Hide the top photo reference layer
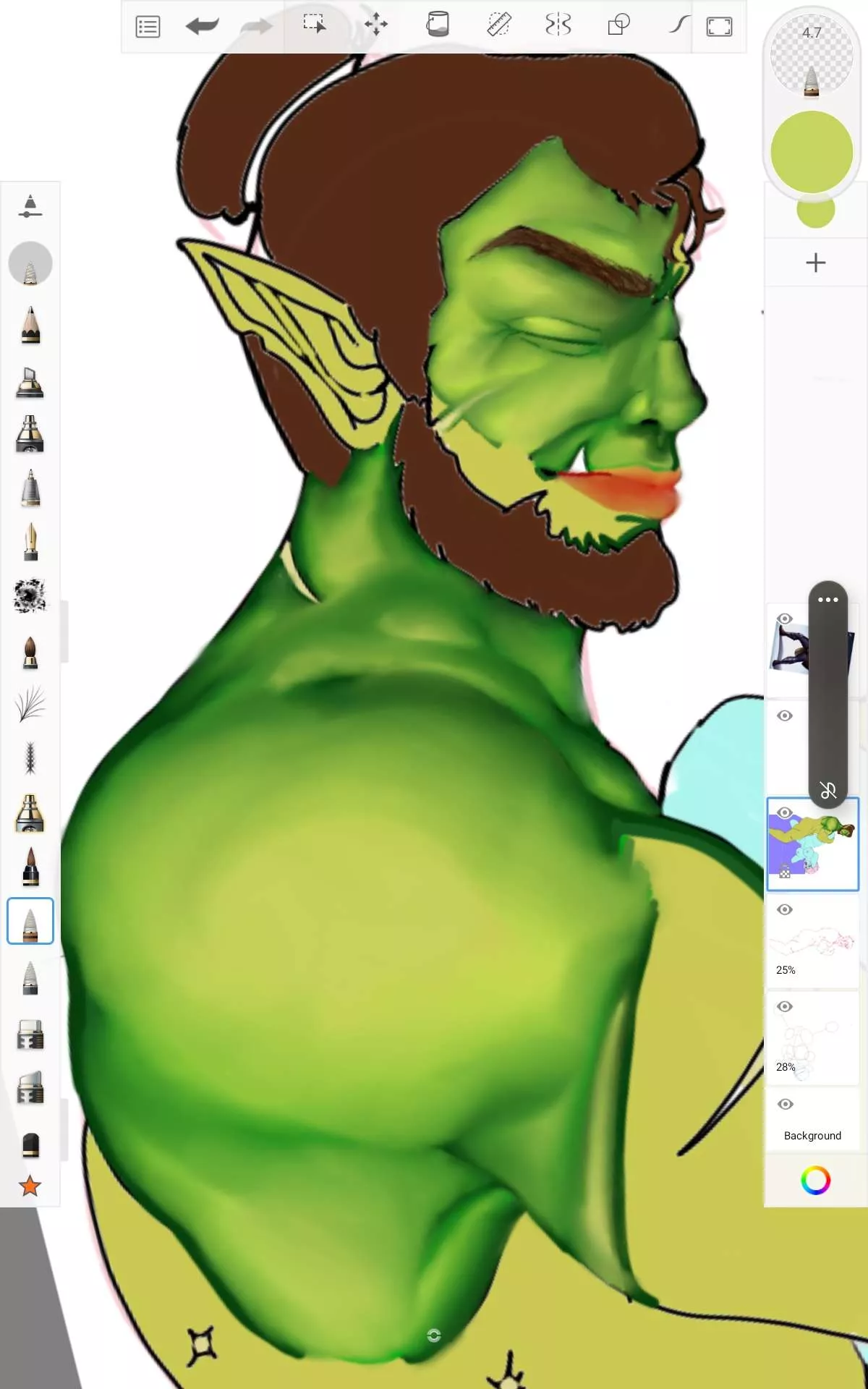 (785, 619)
